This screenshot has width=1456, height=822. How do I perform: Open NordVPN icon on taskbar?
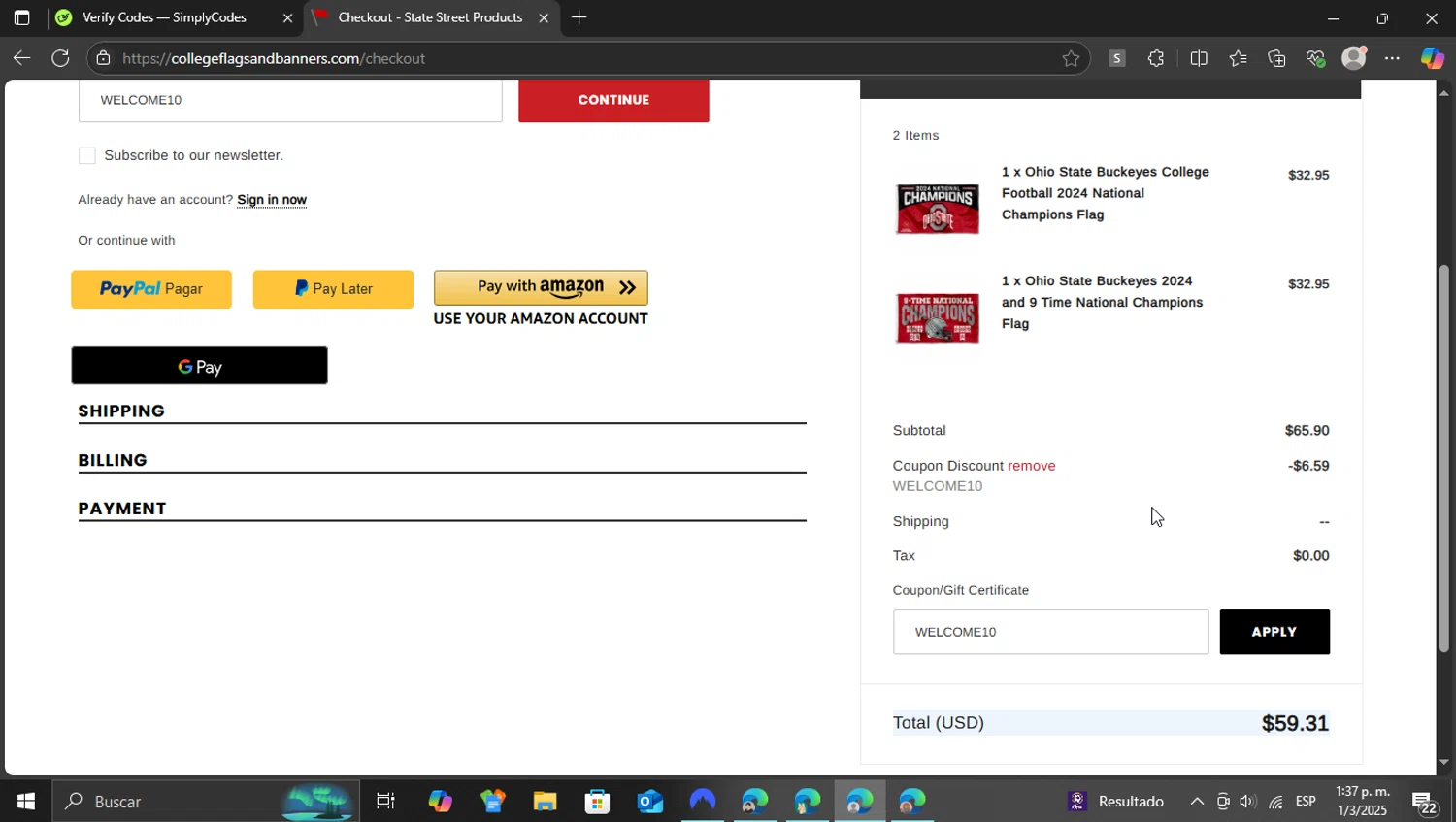[702, 802]
